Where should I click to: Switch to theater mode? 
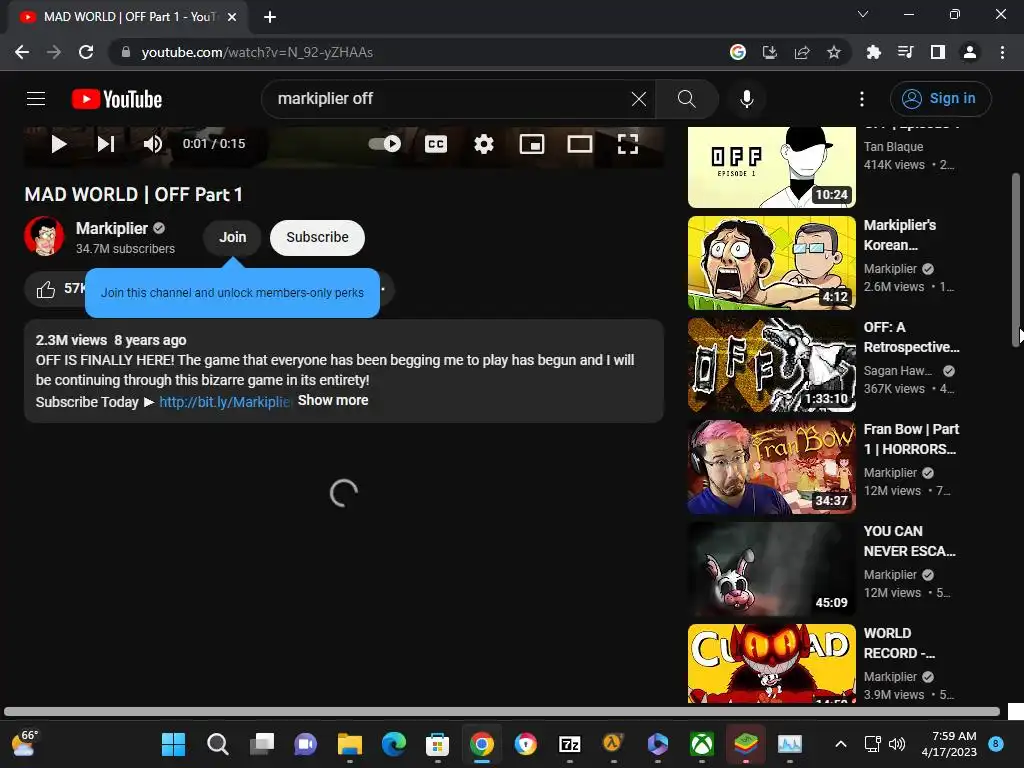point(579,144)
